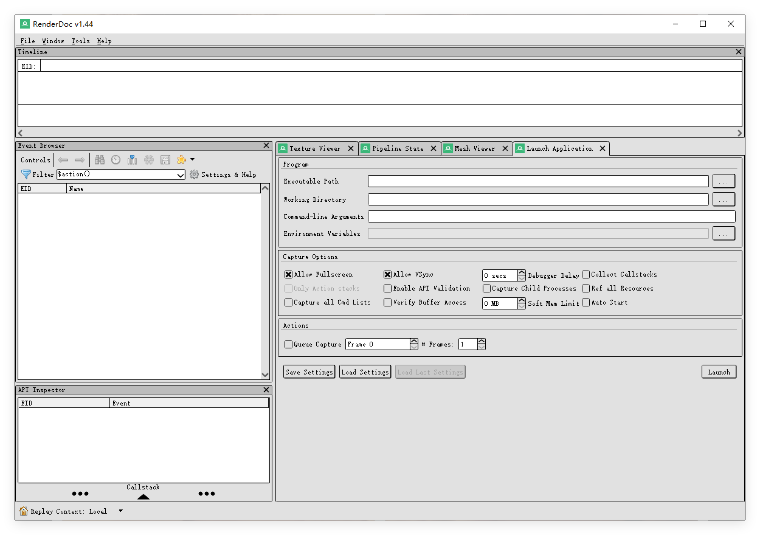Image resolution: width=760 pixels, height=535 pixels.
Task: Open the Window menu
Action: [x=53, y=41]
